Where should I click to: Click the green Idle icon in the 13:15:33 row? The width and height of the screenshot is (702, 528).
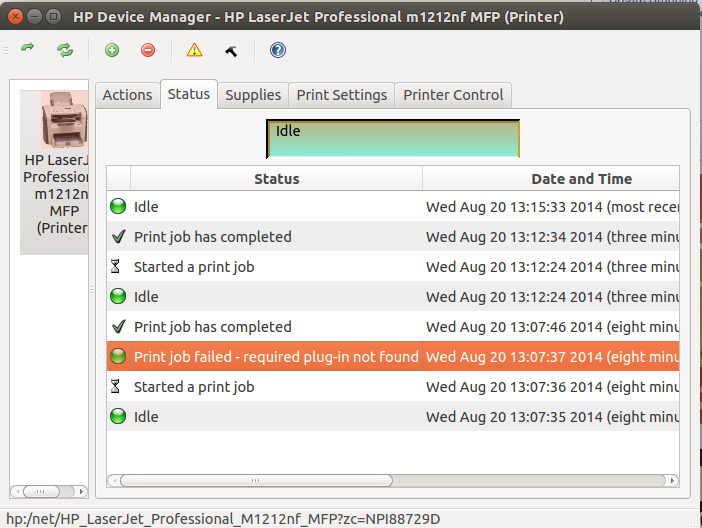[118, 206]
